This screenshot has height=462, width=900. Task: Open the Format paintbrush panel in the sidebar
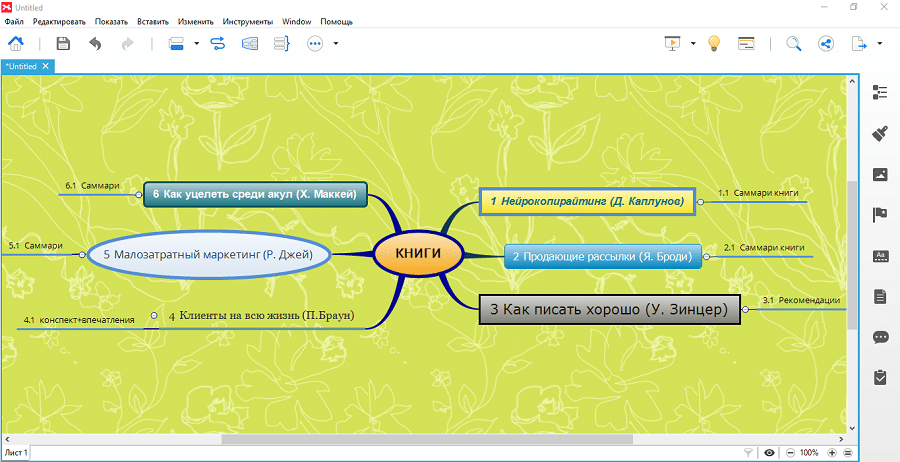coord(880,133)
